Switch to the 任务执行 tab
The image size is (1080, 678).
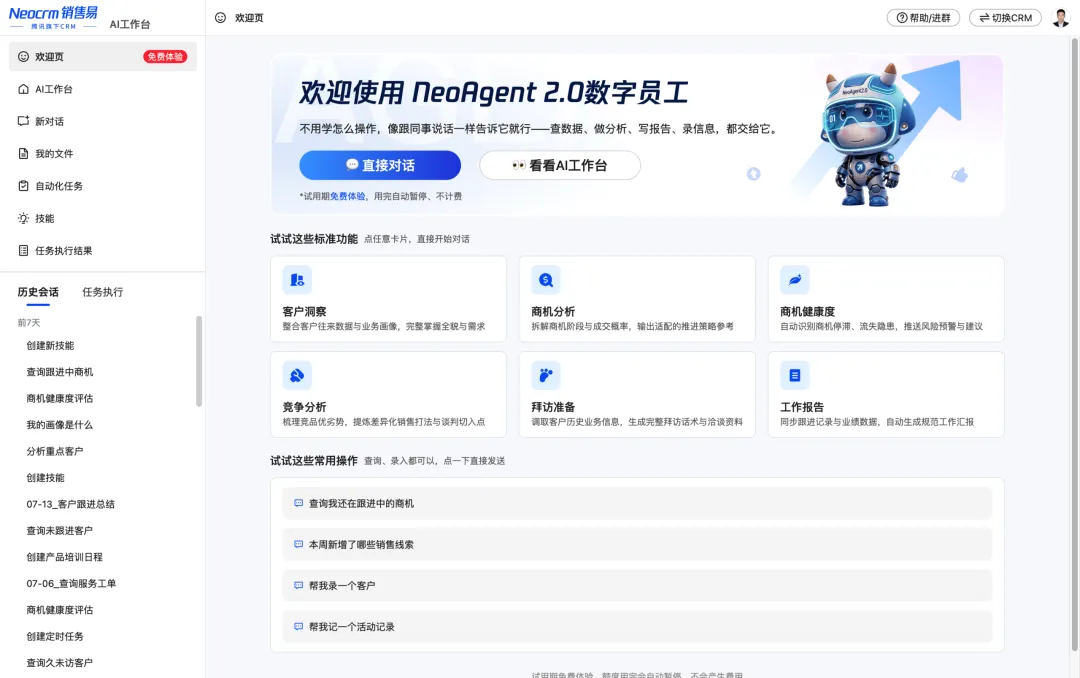point(103,292)
